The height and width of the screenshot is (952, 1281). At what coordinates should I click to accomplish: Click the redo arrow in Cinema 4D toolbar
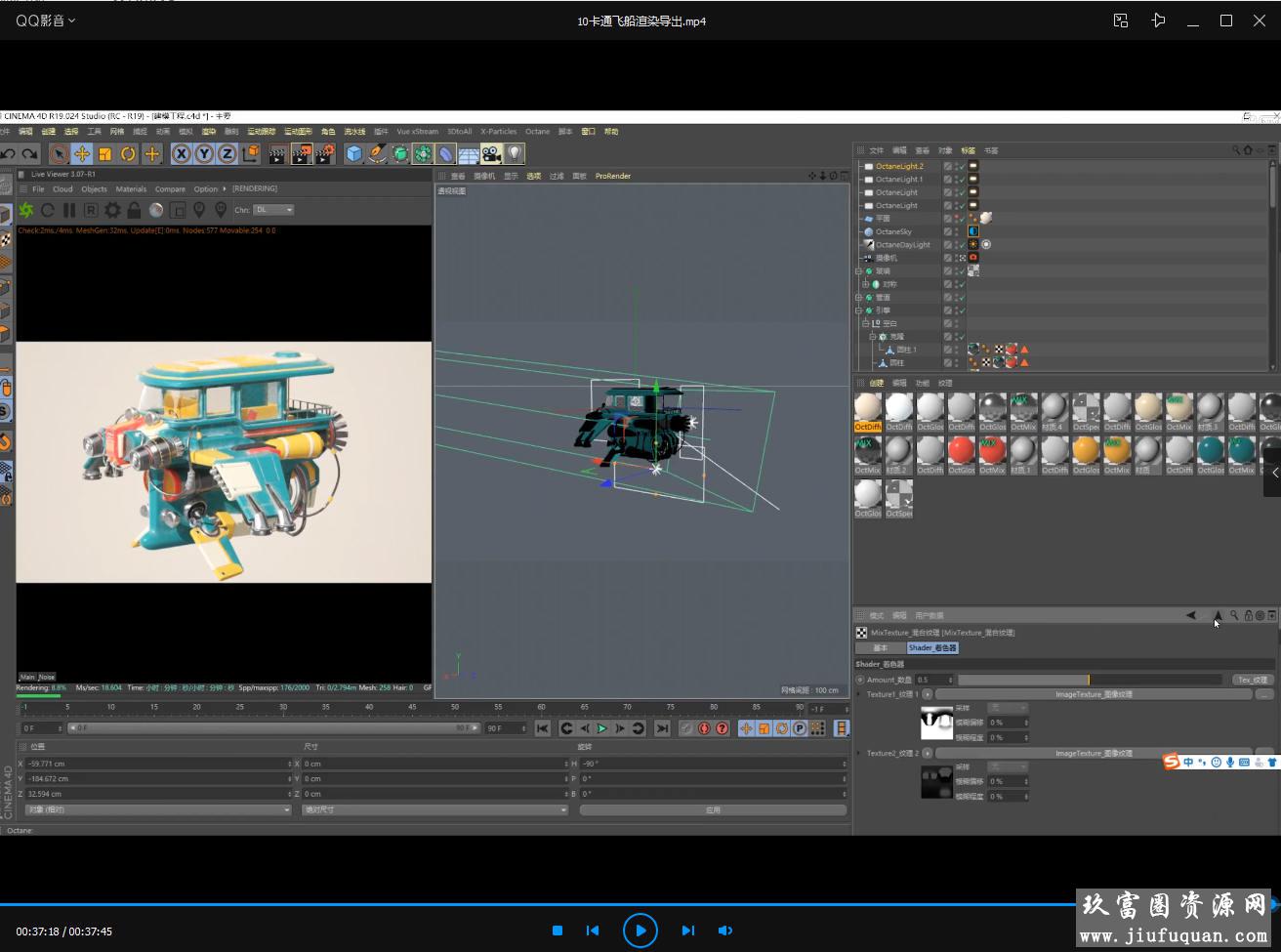tap(30, 154)
